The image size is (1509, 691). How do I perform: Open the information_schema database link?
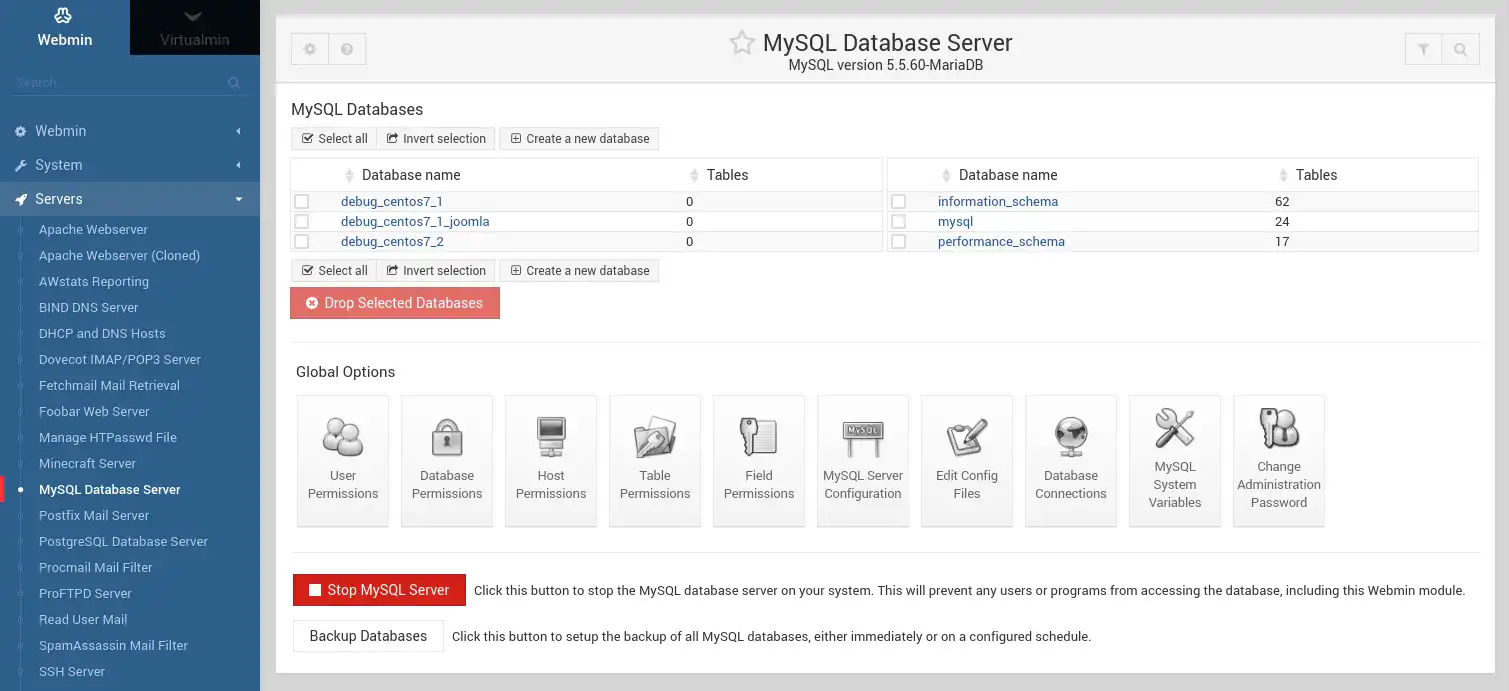(x=997, y=202)
